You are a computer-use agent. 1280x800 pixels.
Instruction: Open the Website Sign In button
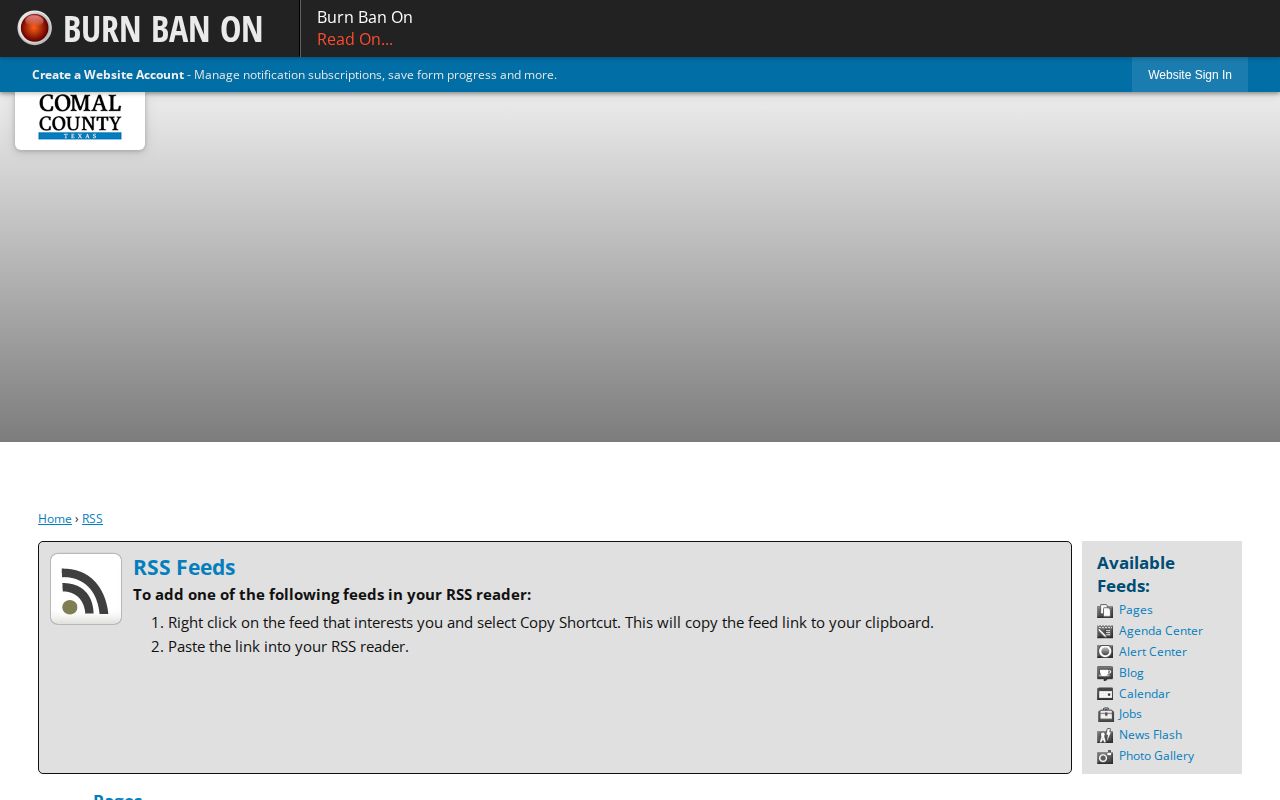point(1190,75)
